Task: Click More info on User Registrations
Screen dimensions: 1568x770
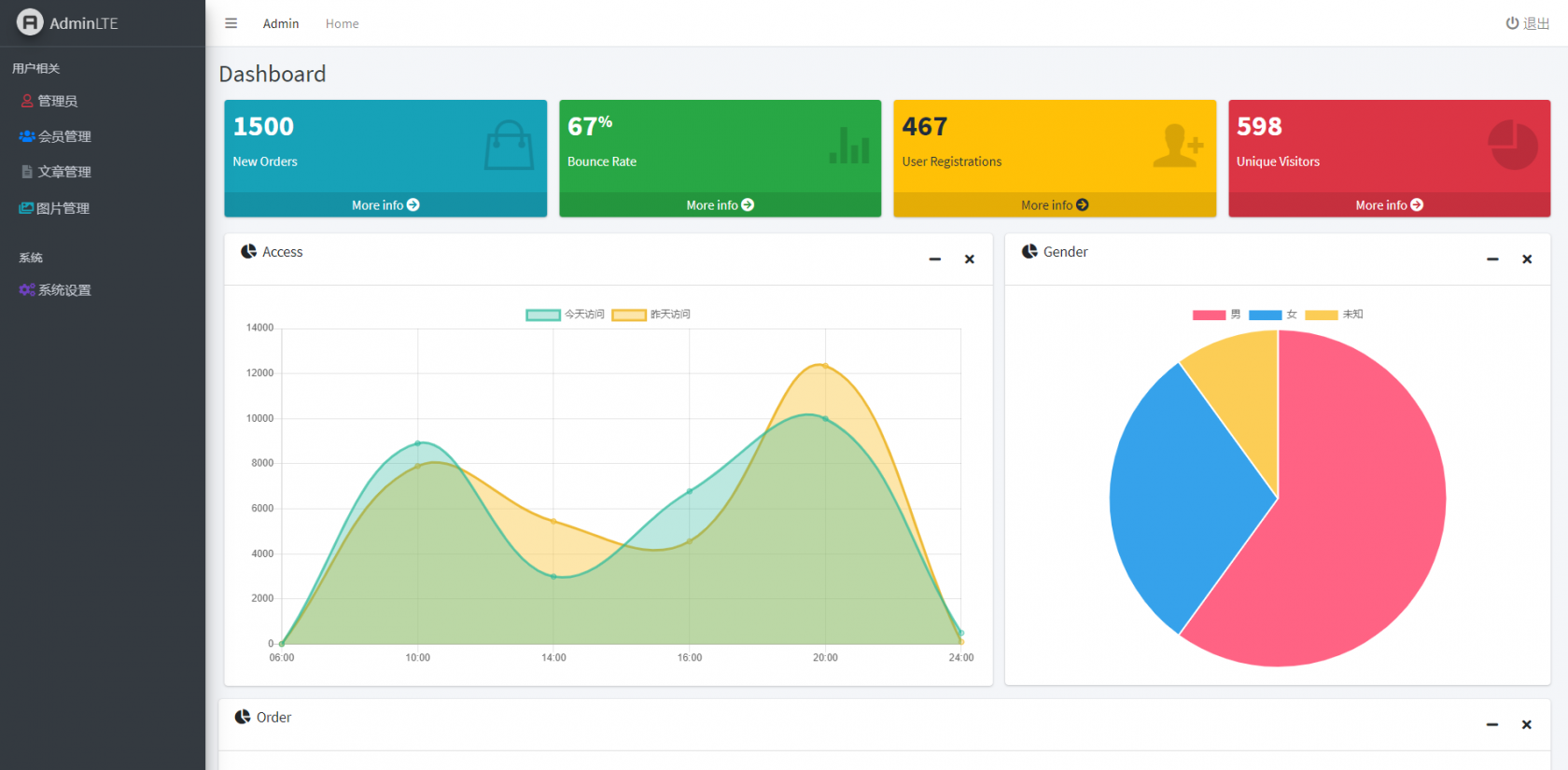Action: pos(1055,205)
